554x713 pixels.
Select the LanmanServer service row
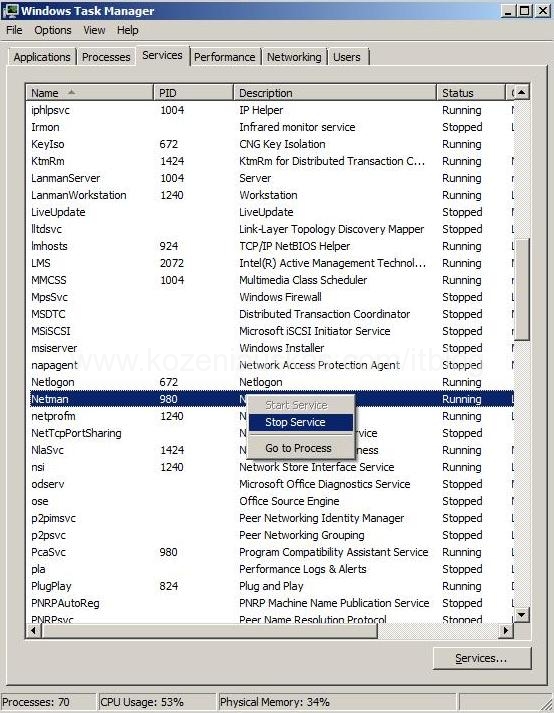click(272, 178)
